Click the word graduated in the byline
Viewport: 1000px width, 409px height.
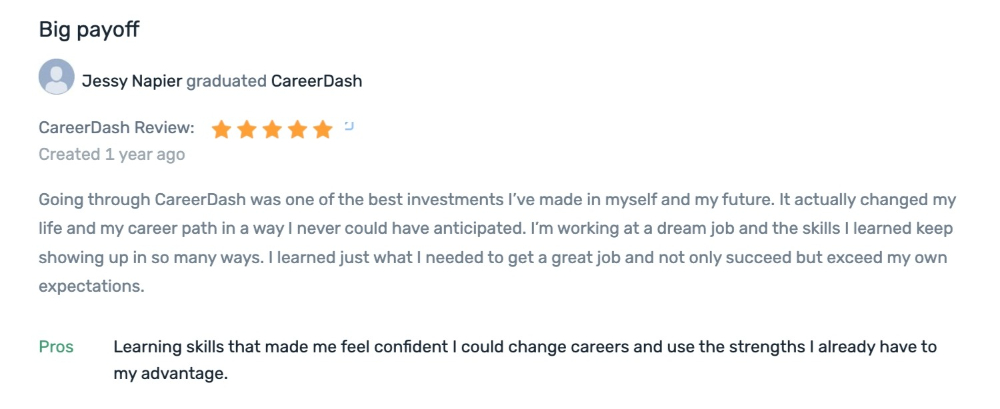pos(226,82)
